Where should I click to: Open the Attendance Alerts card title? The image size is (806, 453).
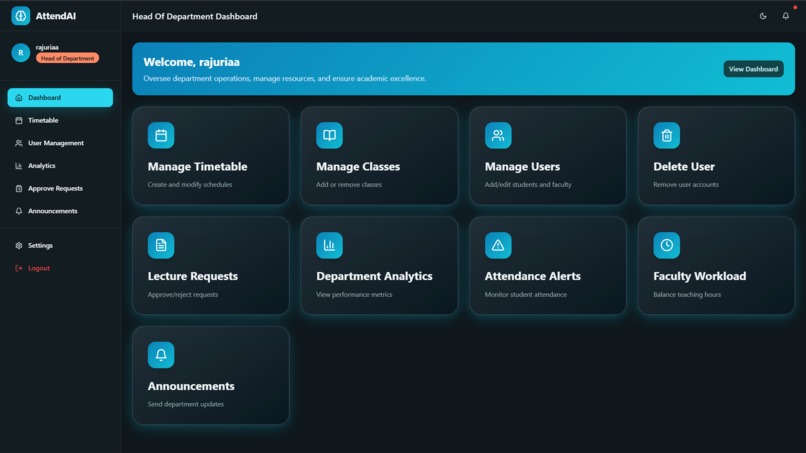[x=533, y=276]
